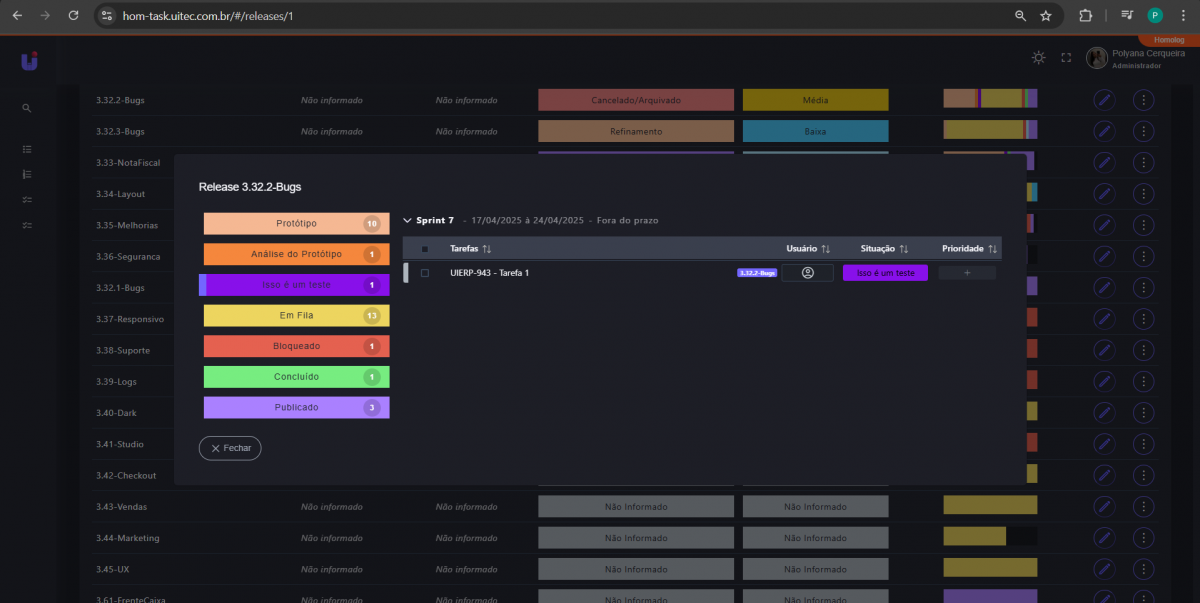The height and width of the screenshot is (603, 1200).
Task: Click the 'Isso é um teste' situation badge
Action: tap(885, 273)
